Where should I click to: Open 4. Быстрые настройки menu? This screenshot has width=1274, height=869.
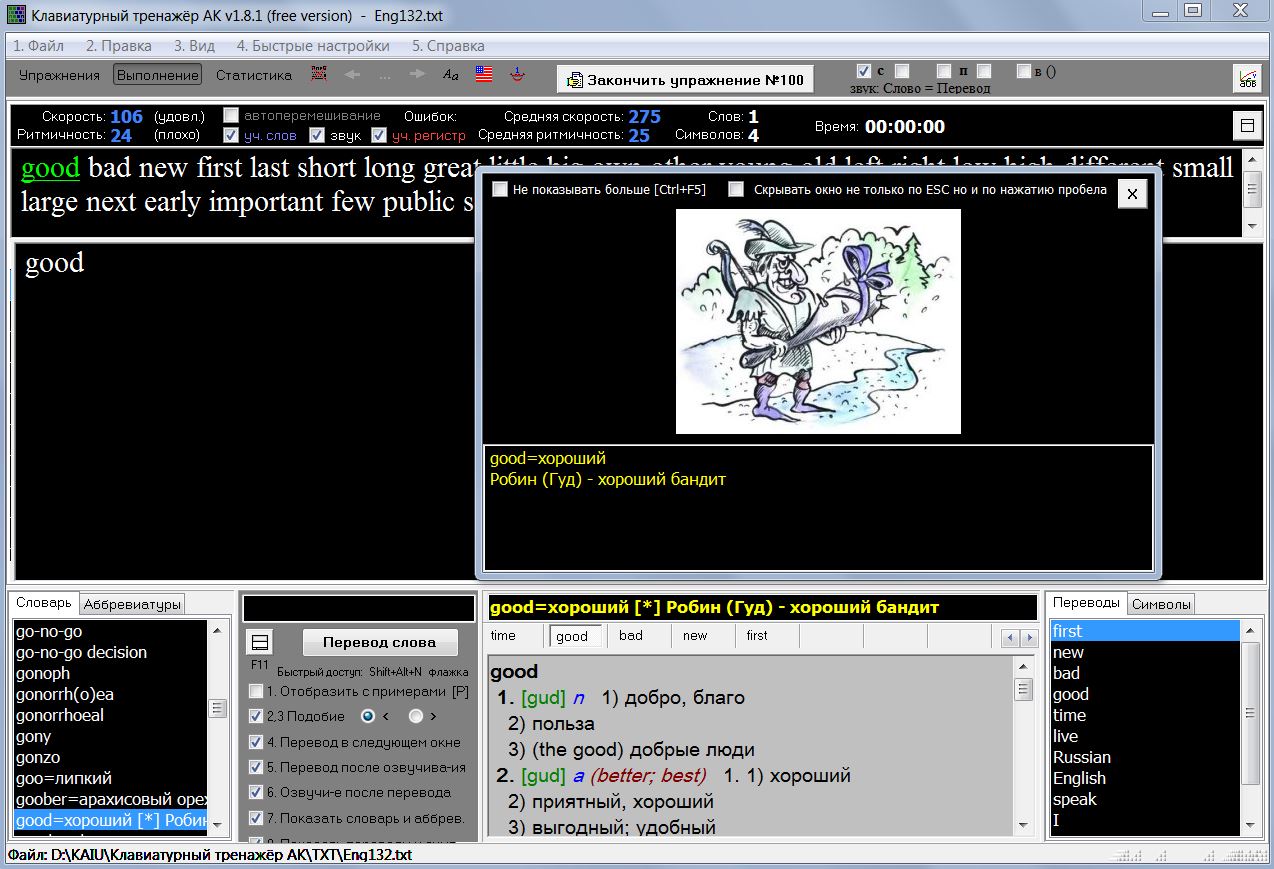coord(313,46)
